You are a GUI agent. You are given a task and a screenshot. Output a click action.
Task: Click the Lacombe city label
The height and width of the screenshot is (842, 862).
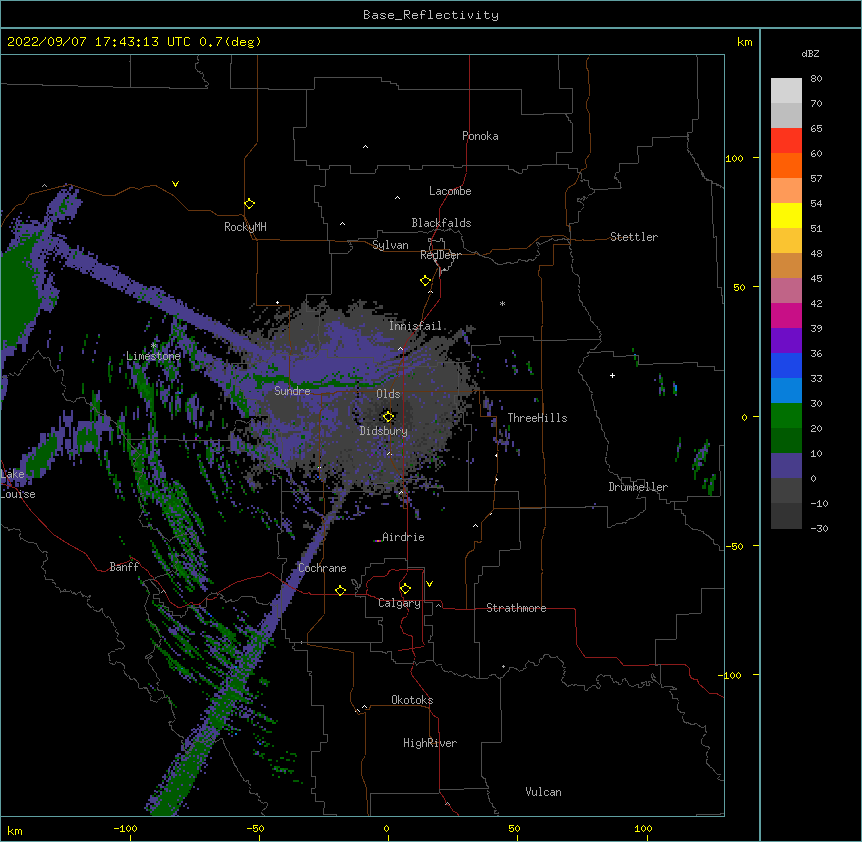pyautogui.click(x=450, y=191)
